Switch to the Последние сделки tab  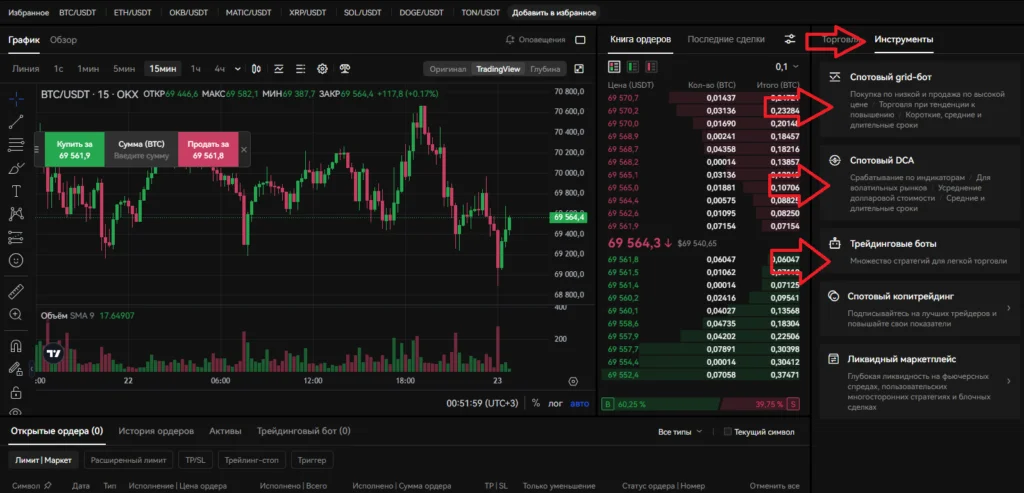(726, 39)
